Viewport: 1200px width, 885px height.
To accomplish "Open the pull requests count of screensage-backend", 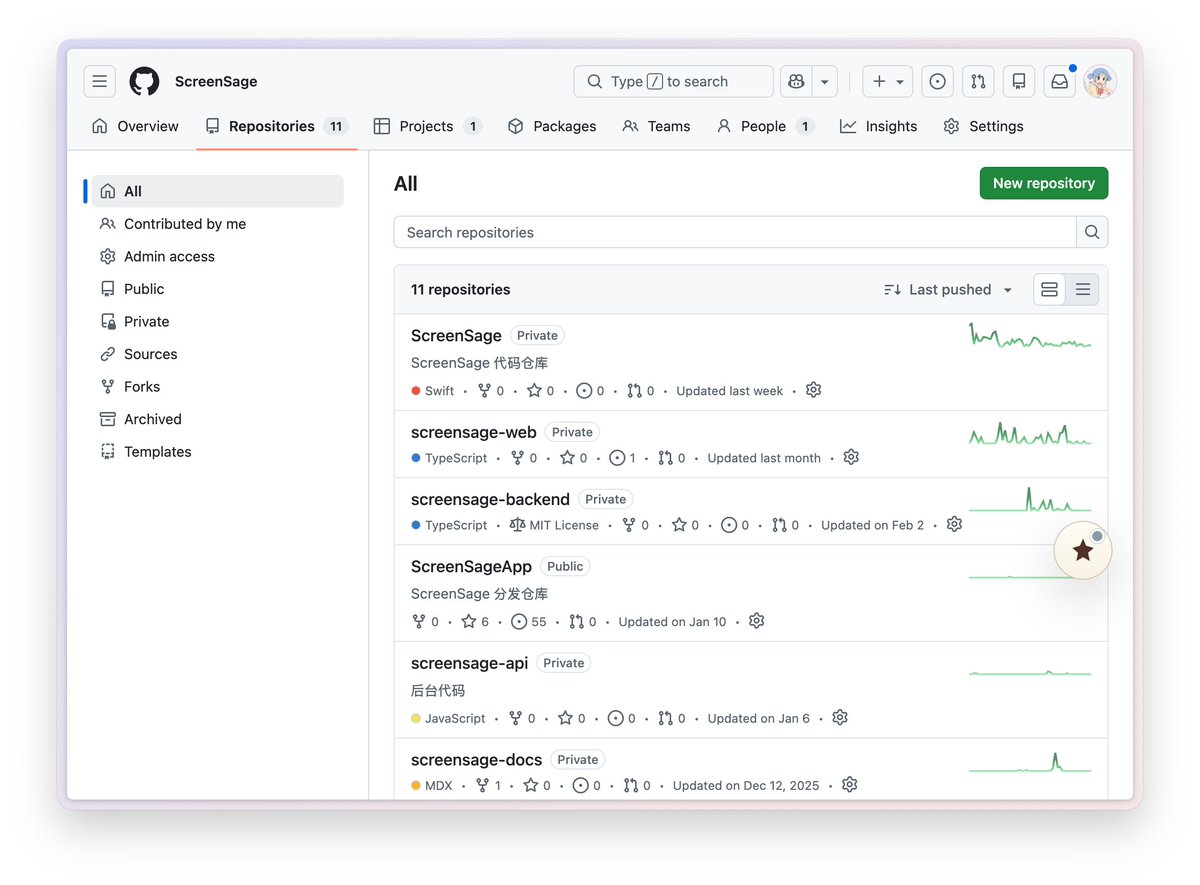I will pos(785,525).
